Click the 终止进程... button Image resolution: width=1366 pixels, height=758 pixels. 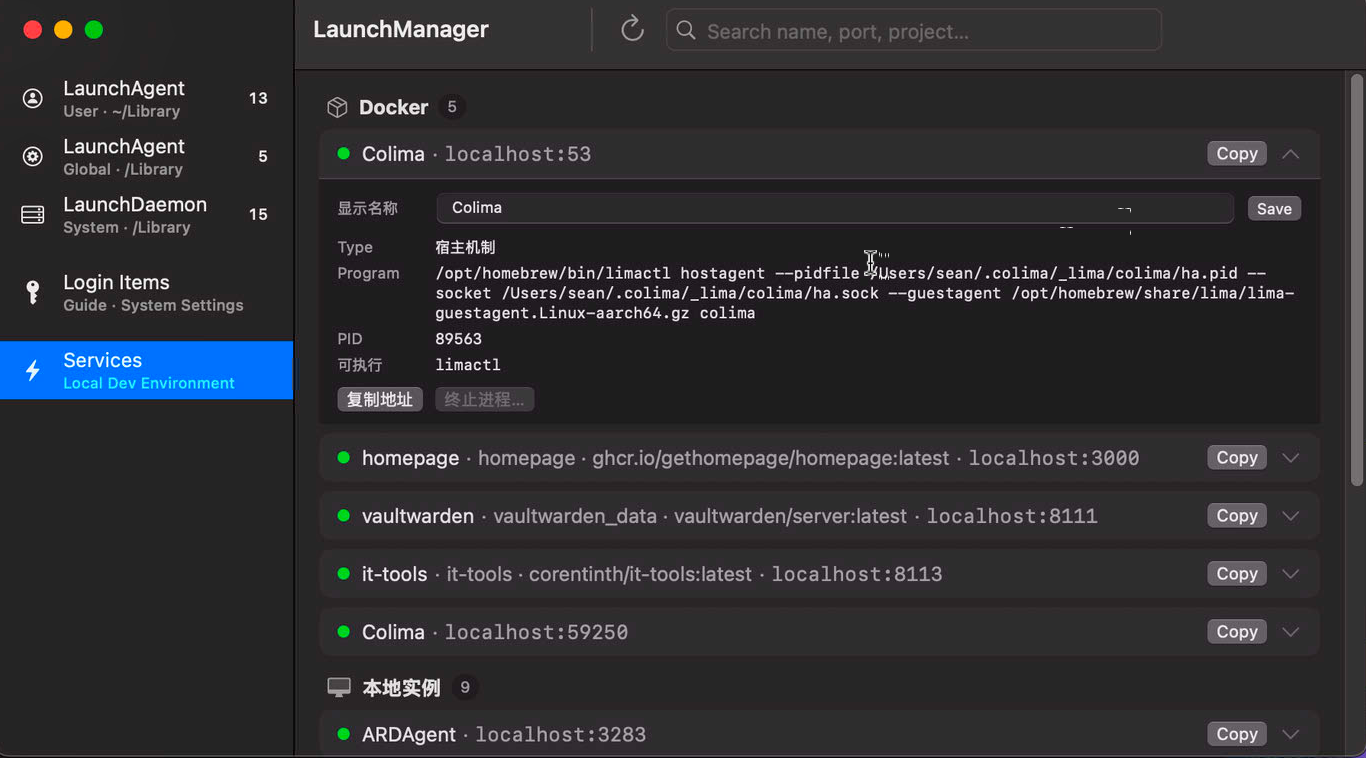tap(484, 399)
